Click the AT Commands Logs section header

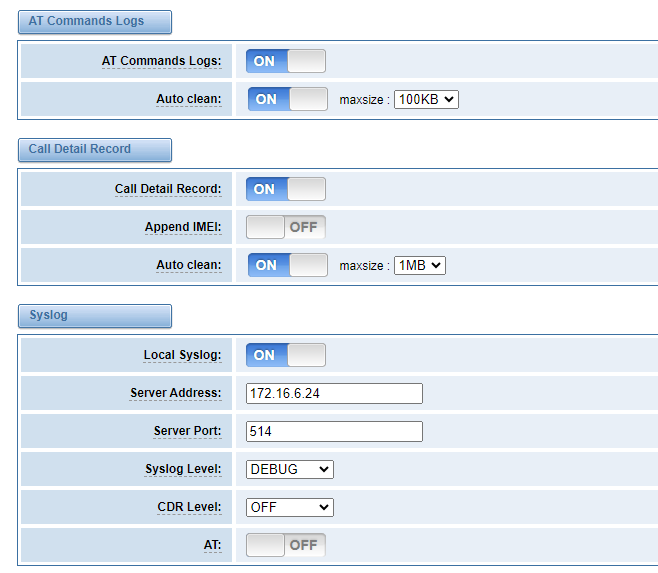(x=95, y=22)
